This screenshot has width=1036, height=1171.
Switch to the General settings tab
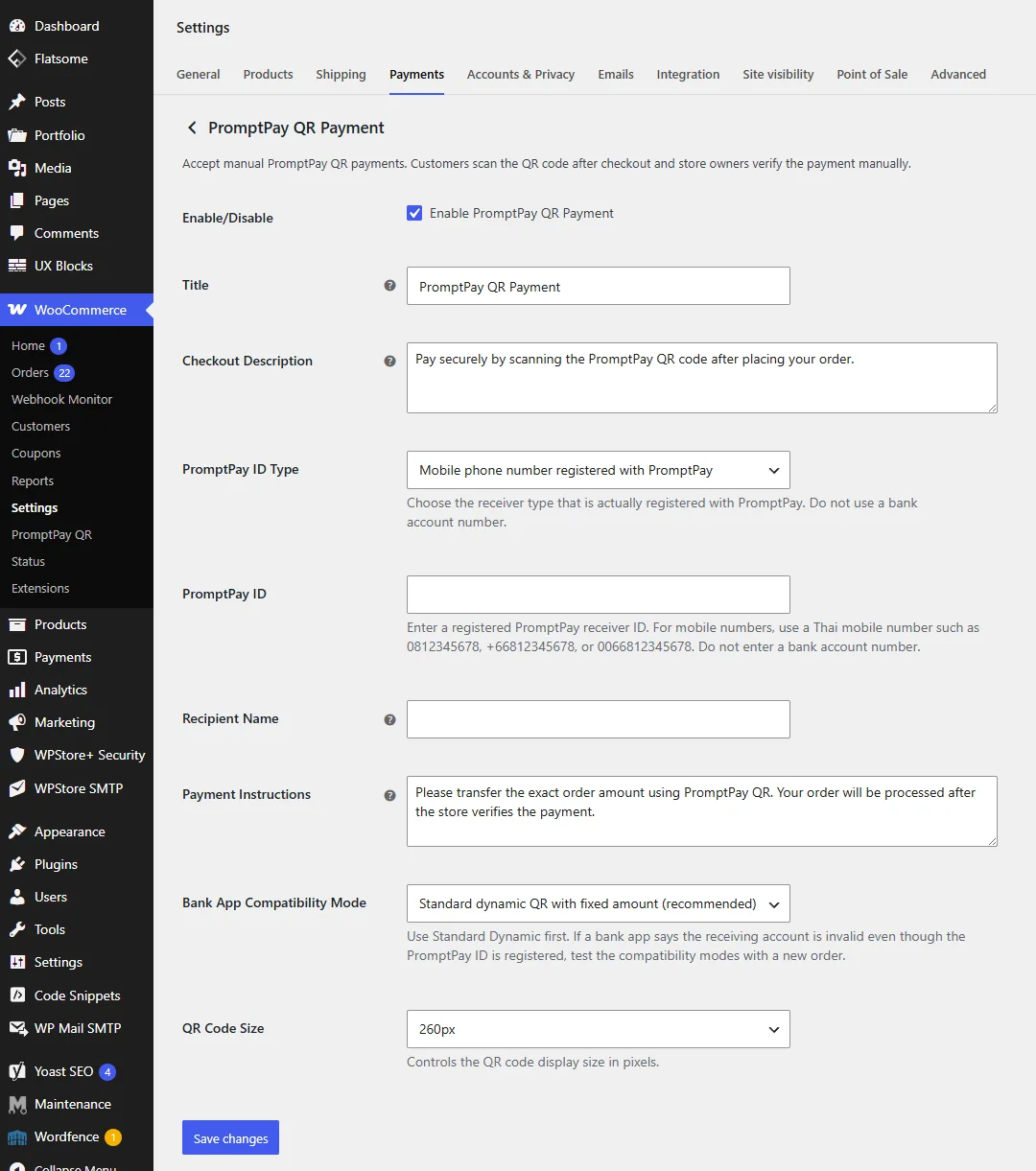(x=199, y=74)
